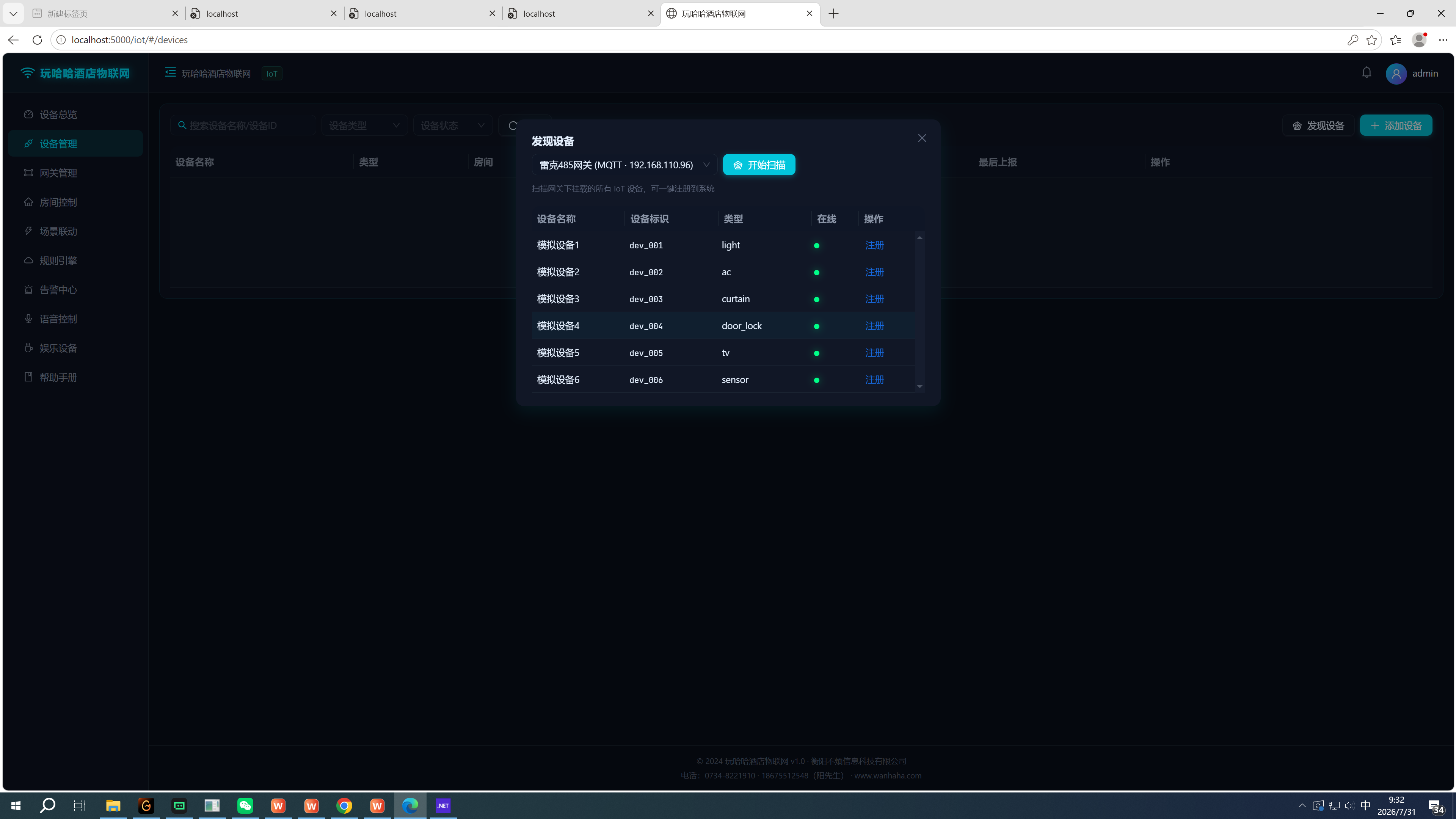Click the refresh icon beside the filters
1456x819 pixels.
click(513, 126)
